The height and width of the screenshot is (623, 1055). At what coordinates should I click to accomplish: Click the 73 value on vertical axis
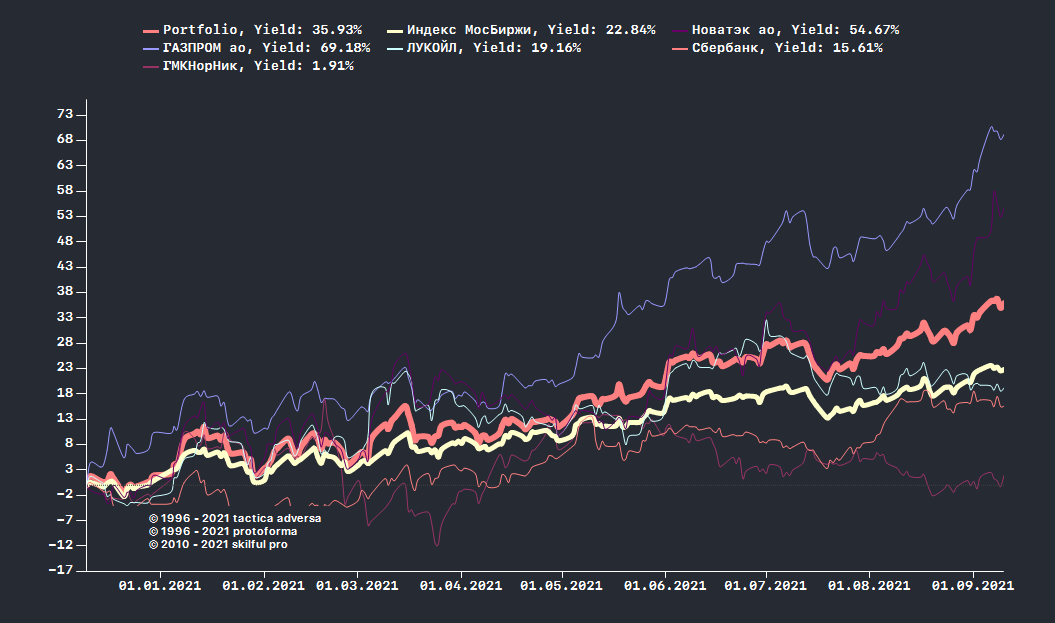[x=66, y=114]
